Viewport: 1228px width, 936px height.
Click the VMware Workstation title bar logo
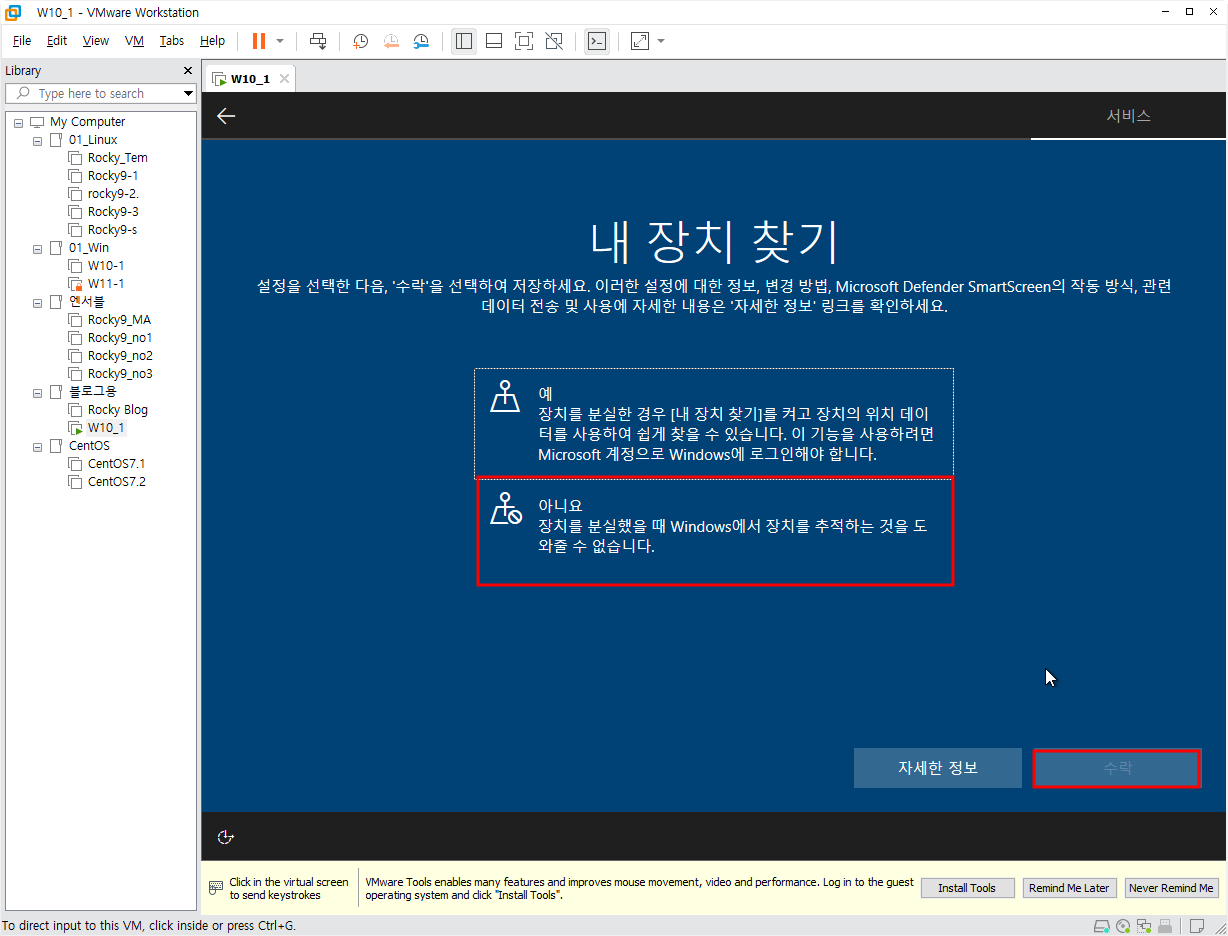point(14,12)
